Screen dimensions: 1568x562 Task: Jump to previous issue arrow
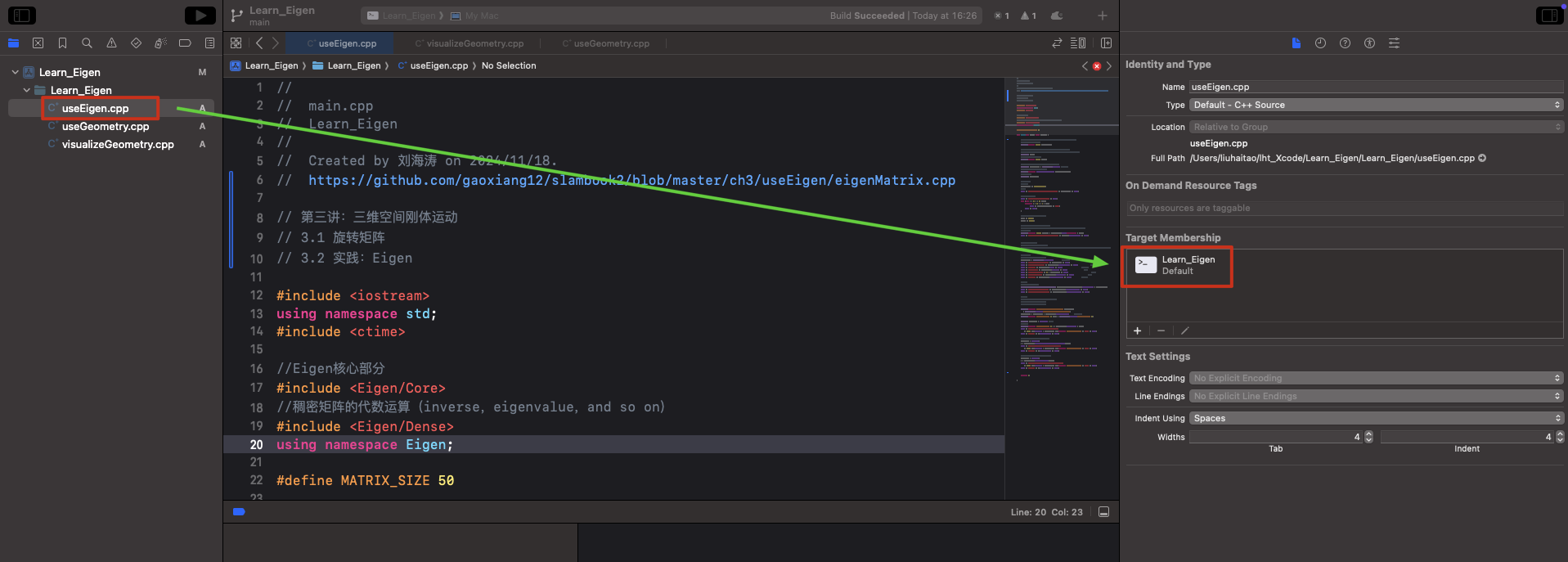tap(1085, 66)
